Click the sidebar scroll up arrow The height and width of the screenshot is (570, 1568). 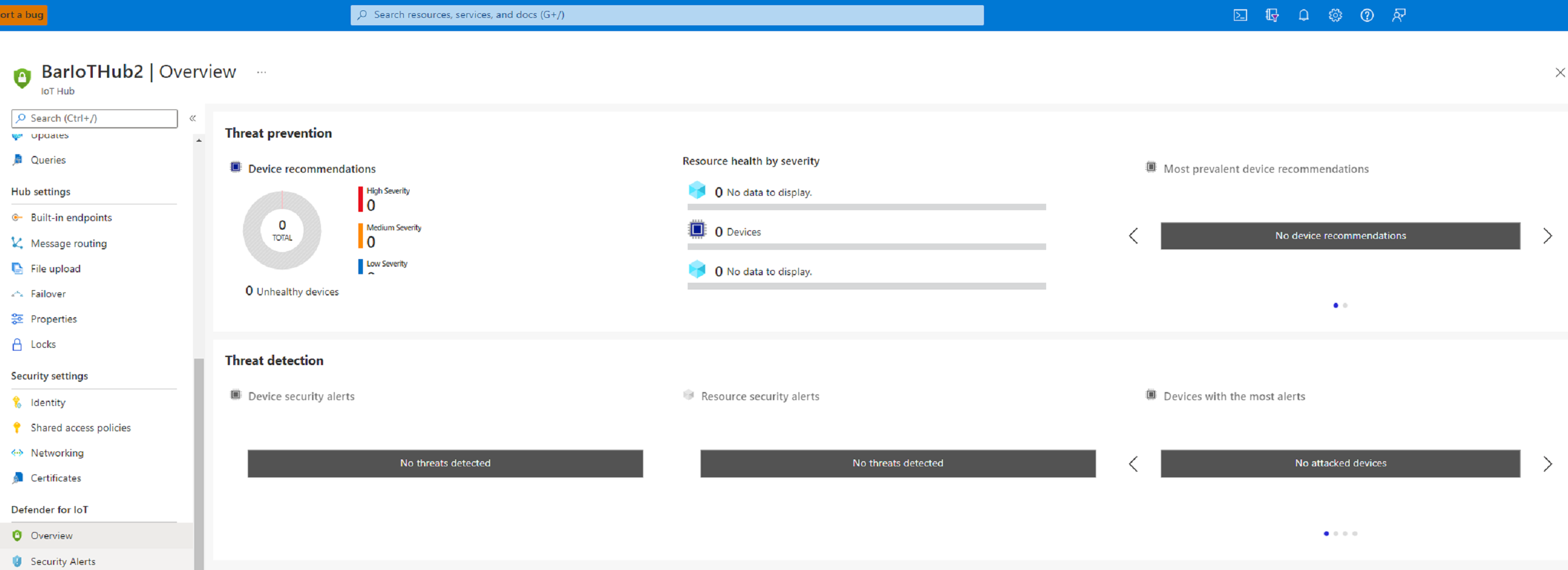[198, 140]
